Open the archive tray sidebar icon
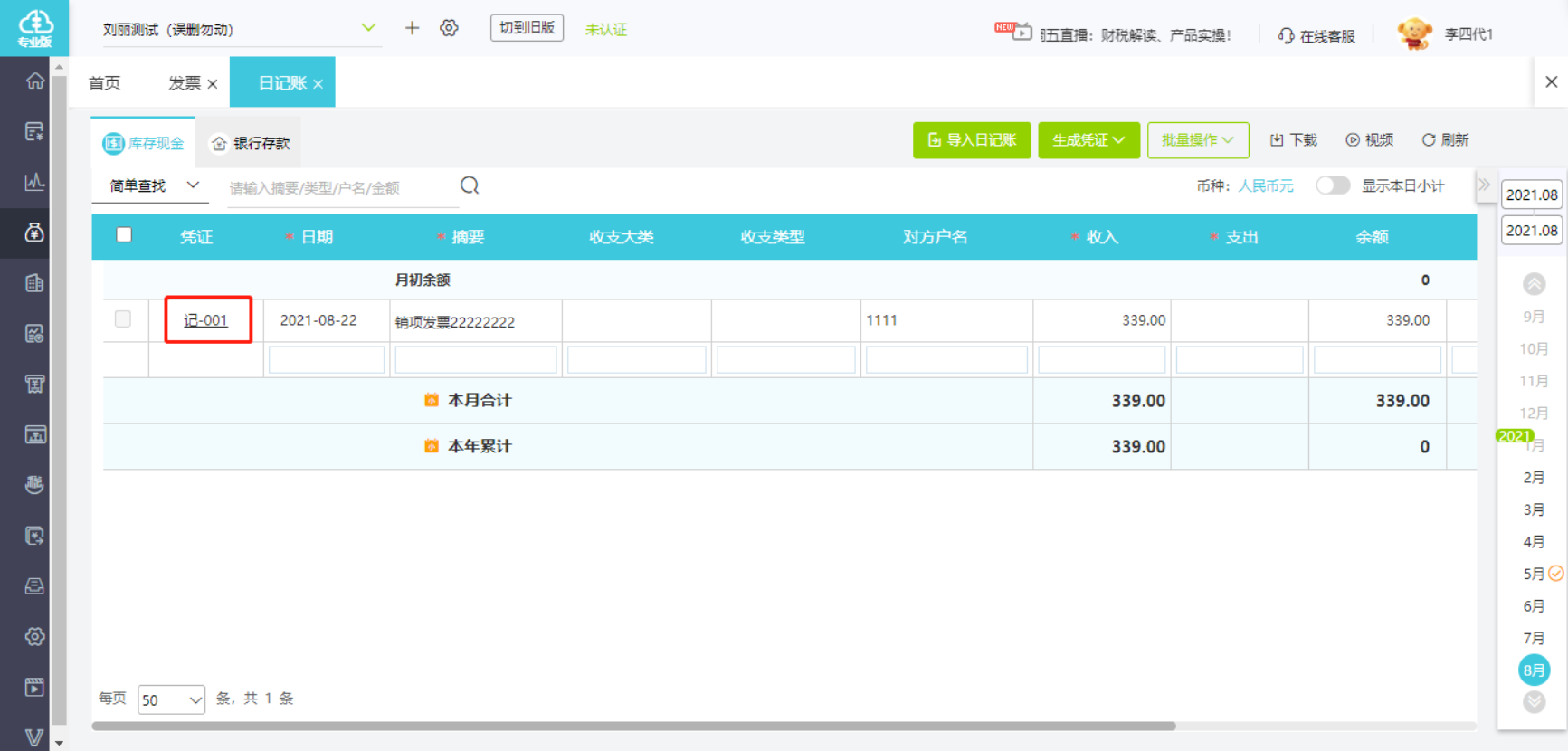The width and height of the screenshot is (1568, 751). 34,585
